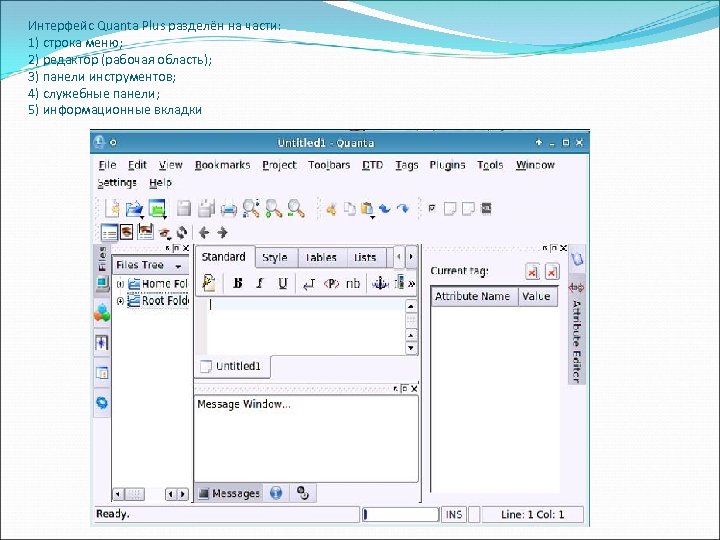Switch to the Lists toolbar tab
The width and height of the screenshot is (720, 540).
point(366,258)
